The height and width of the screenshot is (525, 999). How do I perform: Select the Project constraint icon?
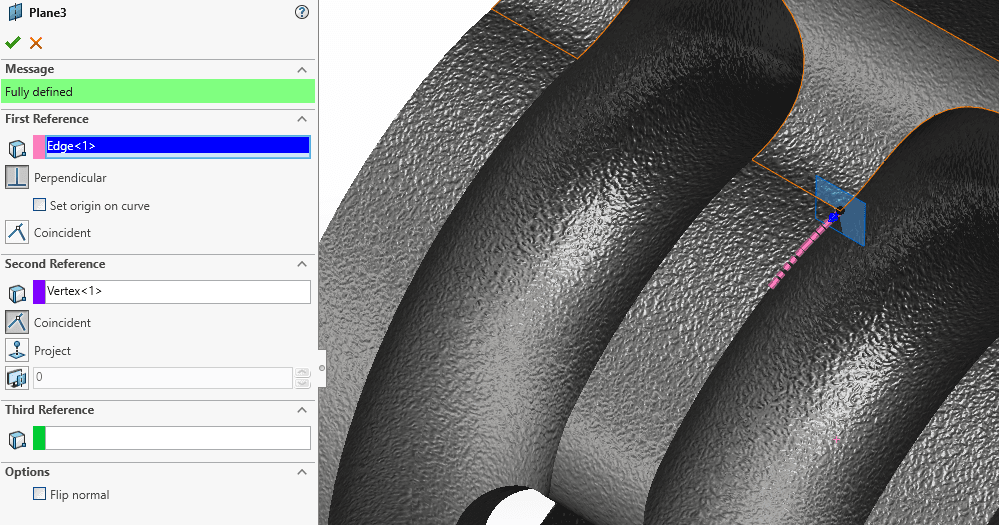coord(17,350)
